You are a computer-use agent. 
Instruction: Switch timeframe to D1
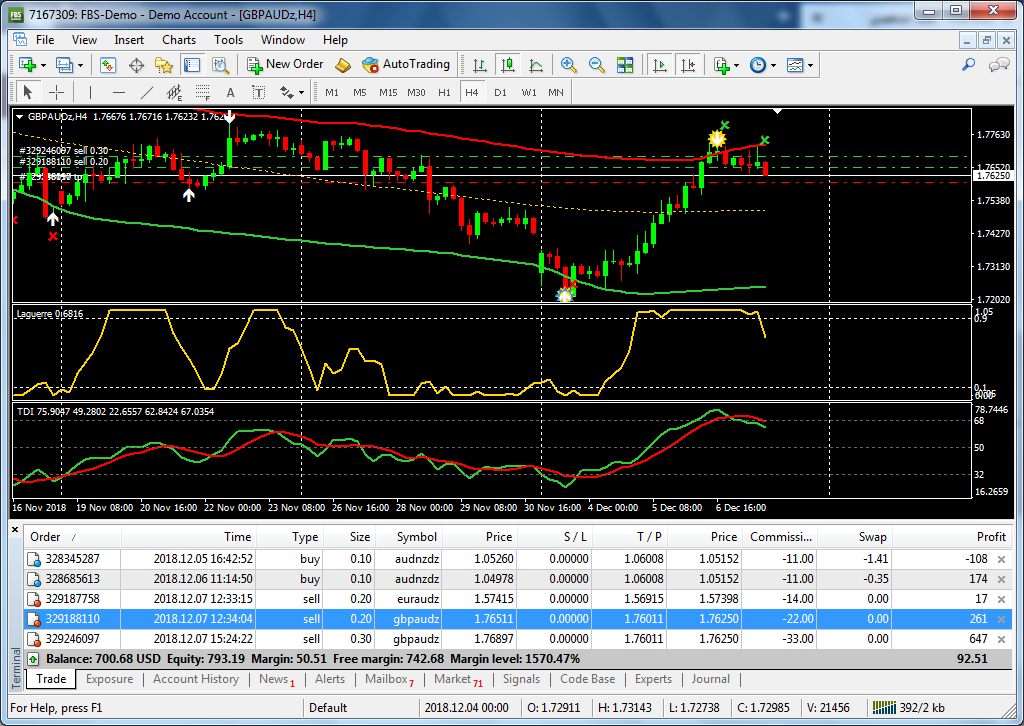click(x=500, y=93)
